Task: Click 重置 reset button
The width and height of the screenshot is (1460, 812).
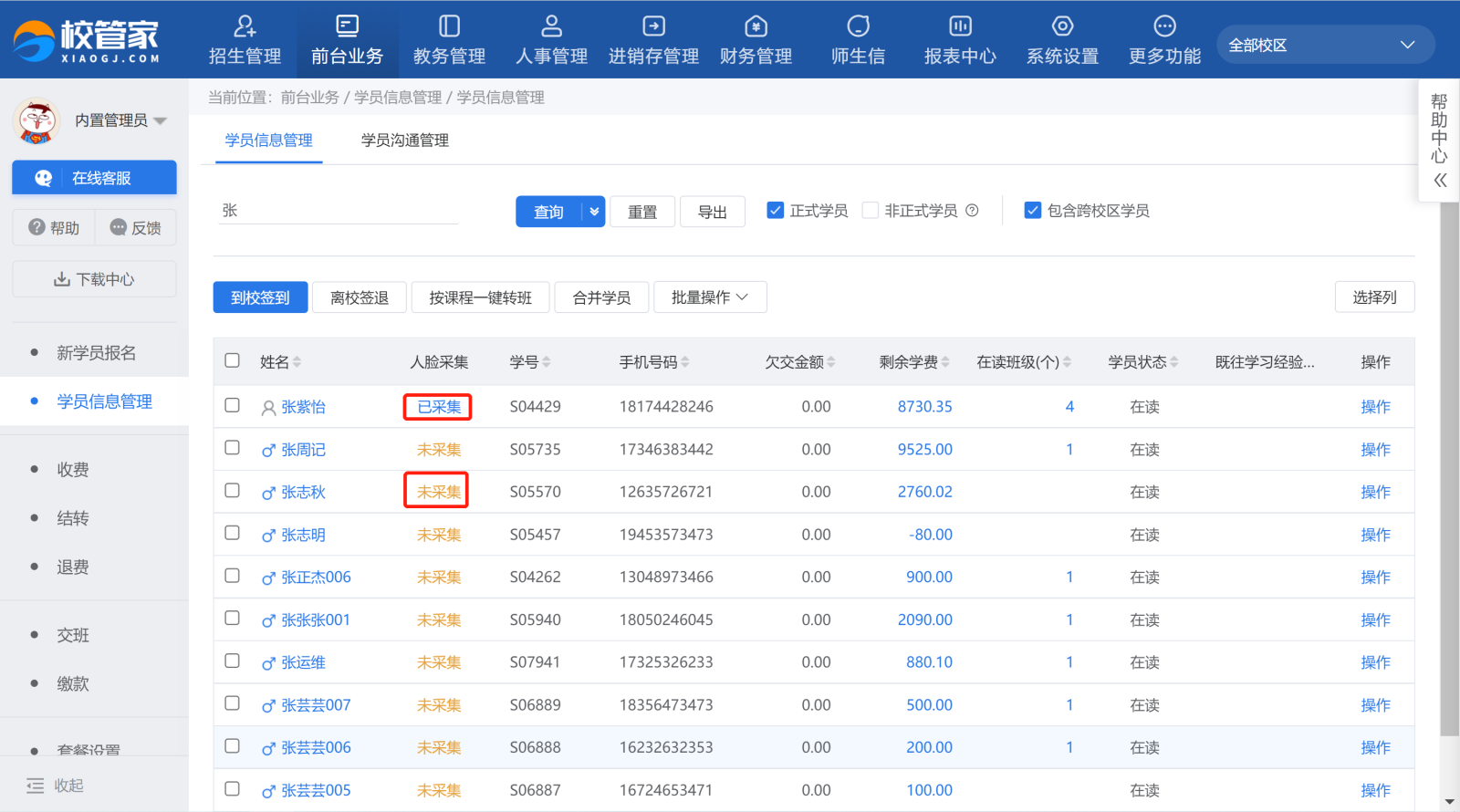Action: 642,212
